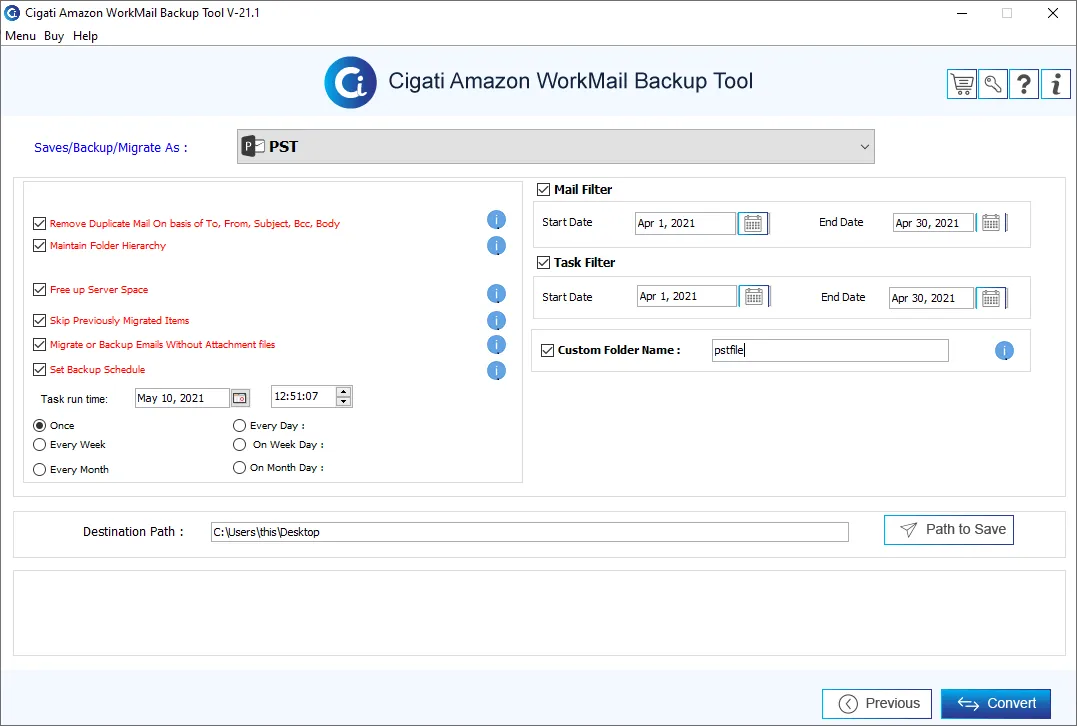The height and width of the screenshot is (726, 1077).
Task: Click the Cigati app icon in title bar
Action: tap(12, 13)
